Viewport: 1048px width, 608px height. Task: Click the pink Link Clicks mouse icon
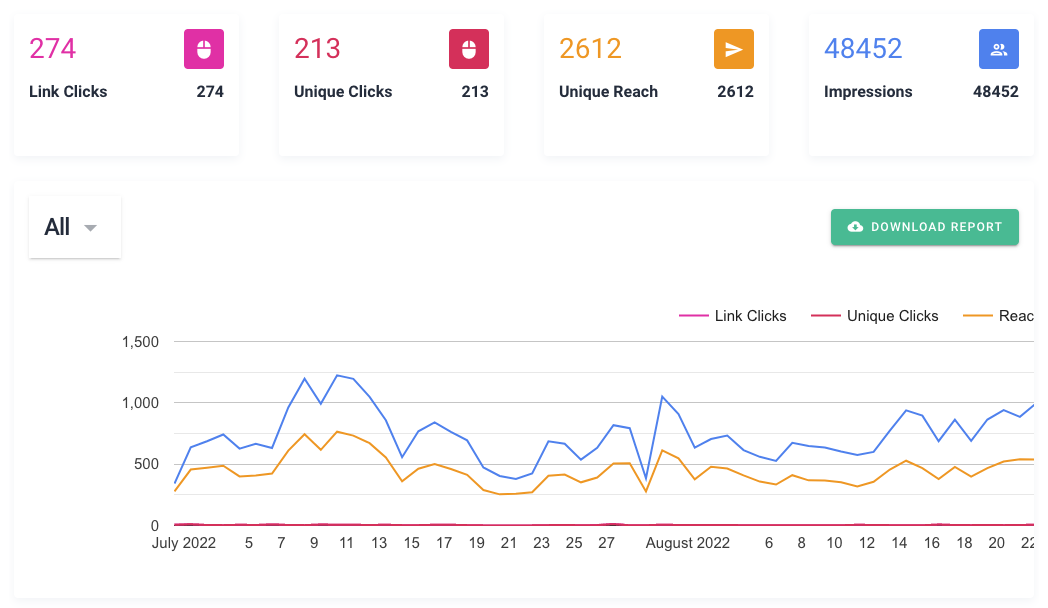(204, 49)
